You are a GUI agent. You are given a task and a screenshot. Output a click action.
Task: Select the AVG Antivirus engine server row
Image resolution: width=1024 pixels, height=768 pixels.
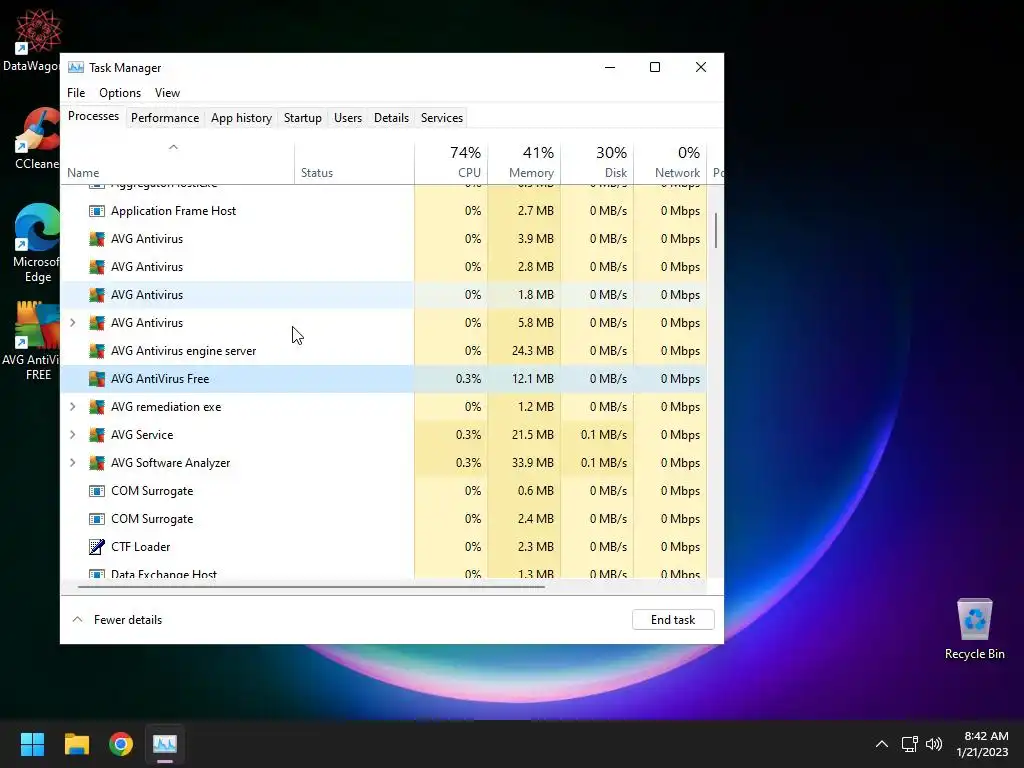384,351
